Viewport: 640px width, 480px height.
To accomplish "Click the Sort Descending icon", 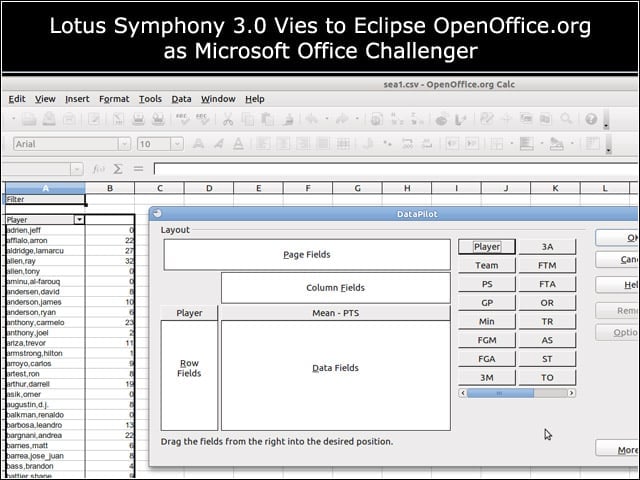I will click(416, 119).
